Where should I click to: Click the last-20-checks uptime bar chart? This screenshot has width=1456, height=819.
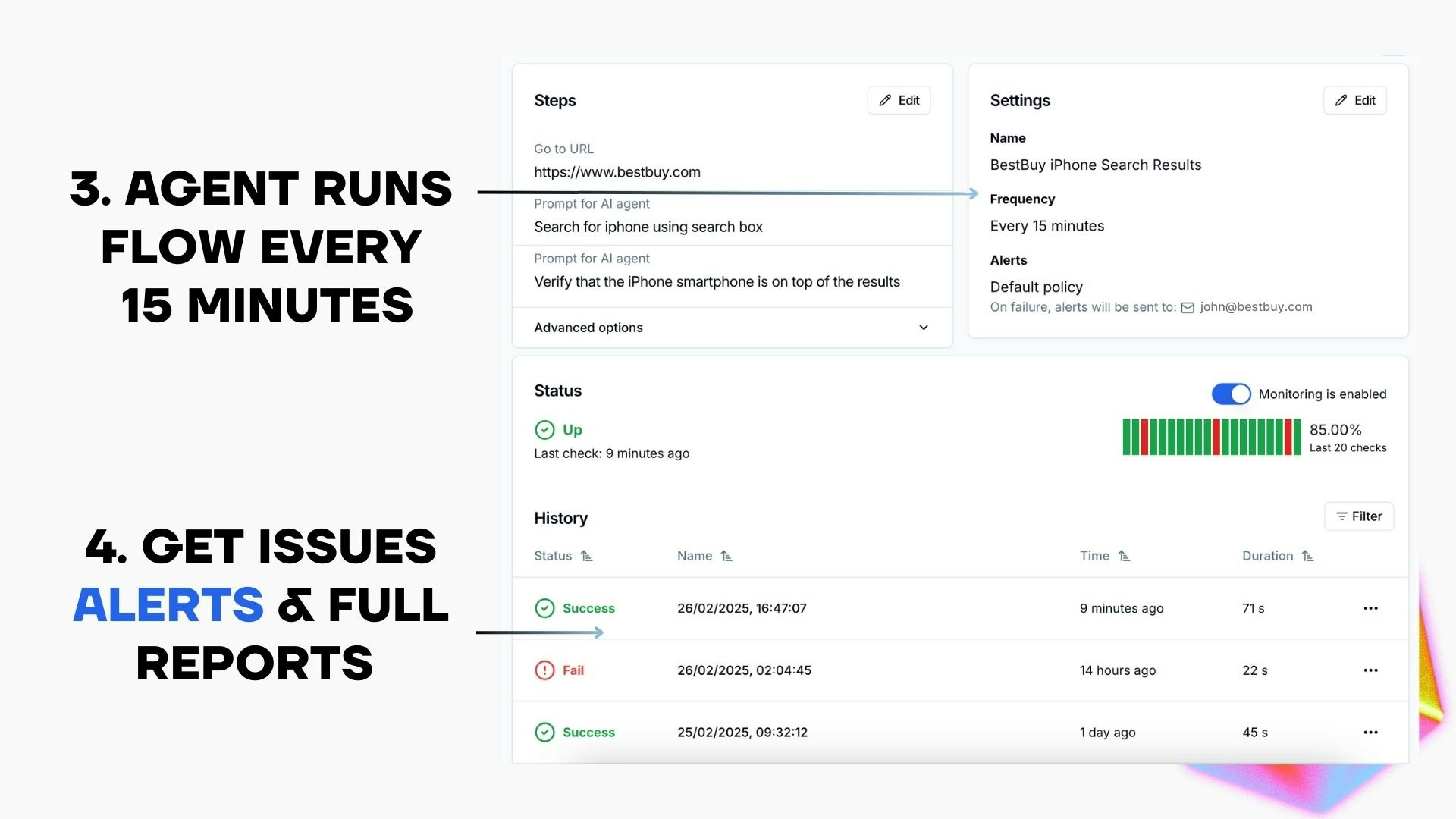[1211, 437]
